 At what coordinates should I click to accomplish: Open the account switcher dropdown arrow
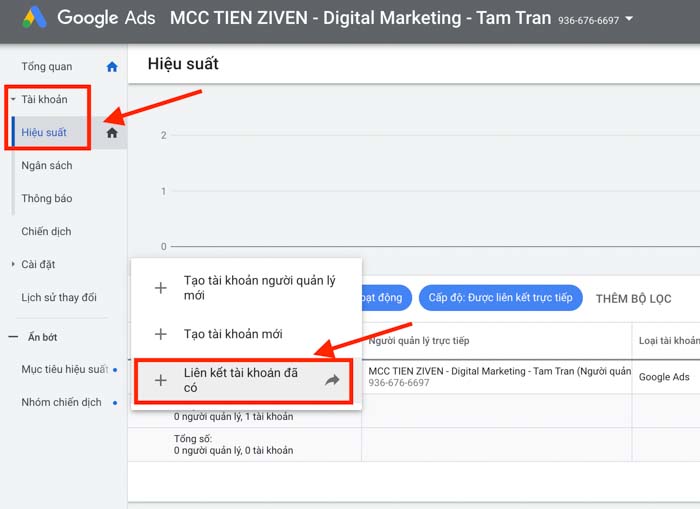pos(629,19)
